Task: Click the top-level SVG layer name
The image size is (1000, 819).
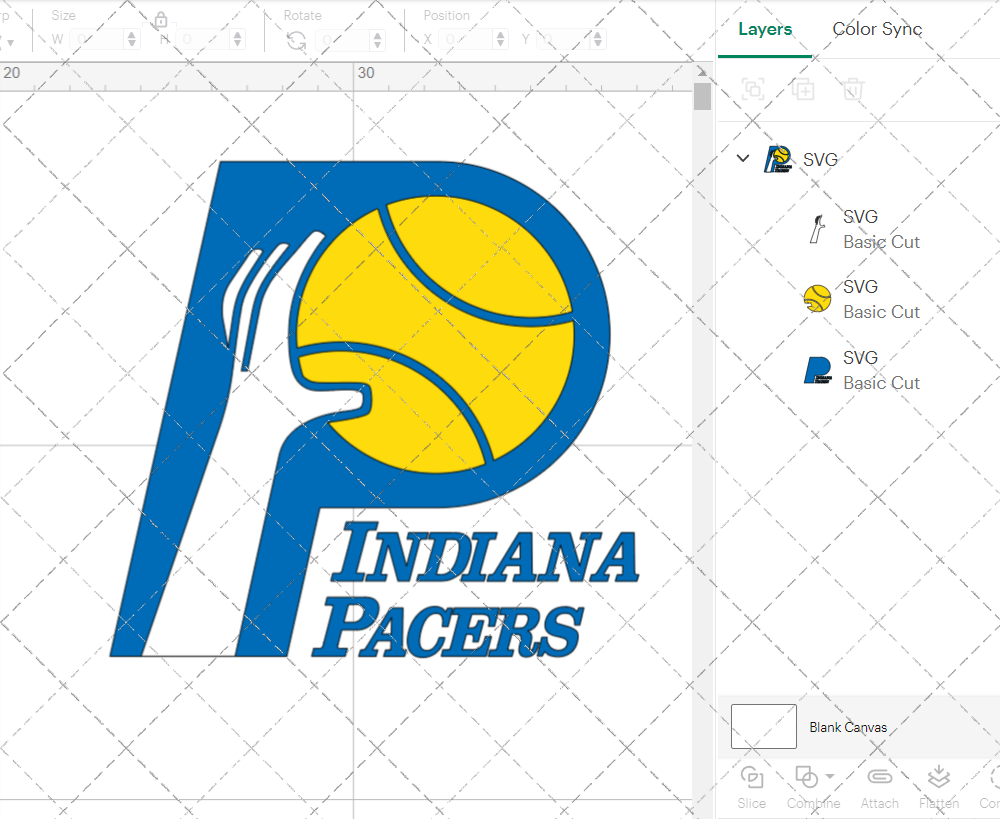Action: (820, 159)
